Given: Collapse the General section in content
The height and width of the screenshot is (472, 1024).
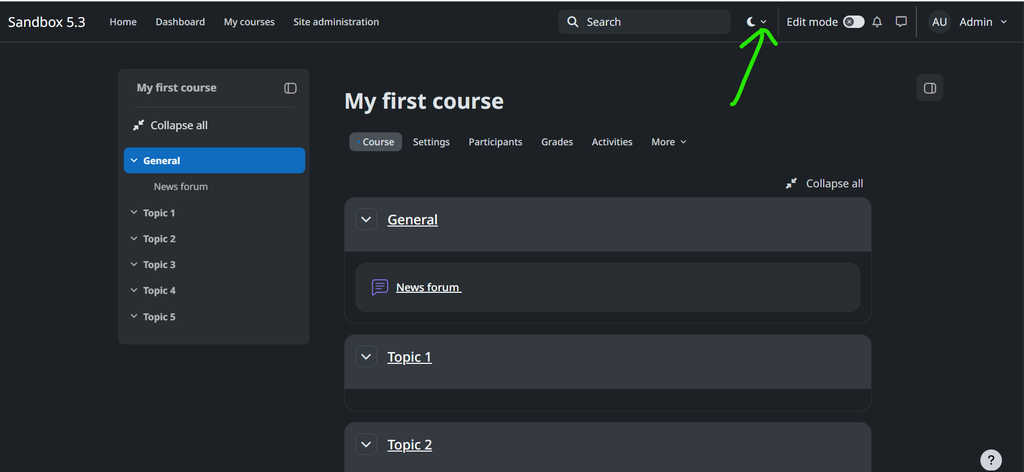Looking at the screenshot, I should click(x=366, y=219).
